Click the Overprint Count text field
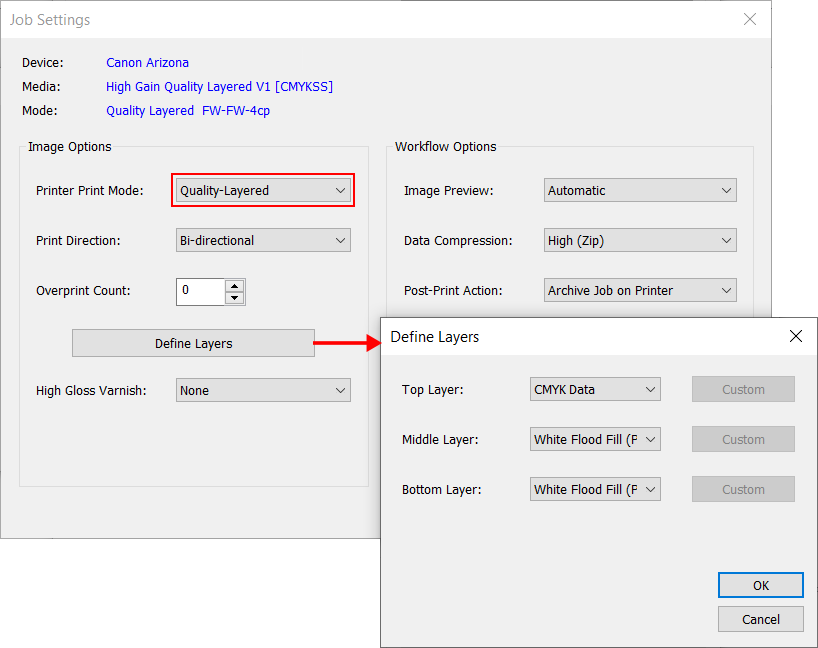This screenshot has width=818, height=648. (200, 291)
